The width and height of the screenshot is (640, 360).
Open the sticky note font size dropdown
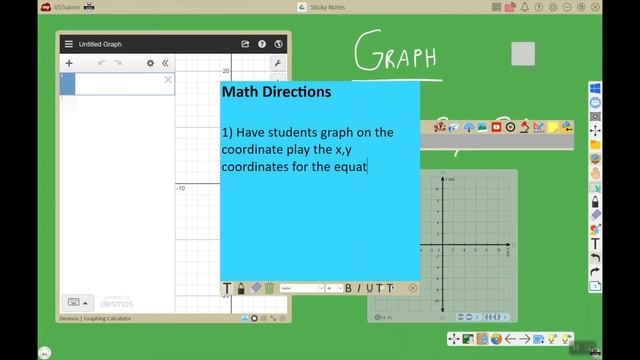(x=334, y=288)
